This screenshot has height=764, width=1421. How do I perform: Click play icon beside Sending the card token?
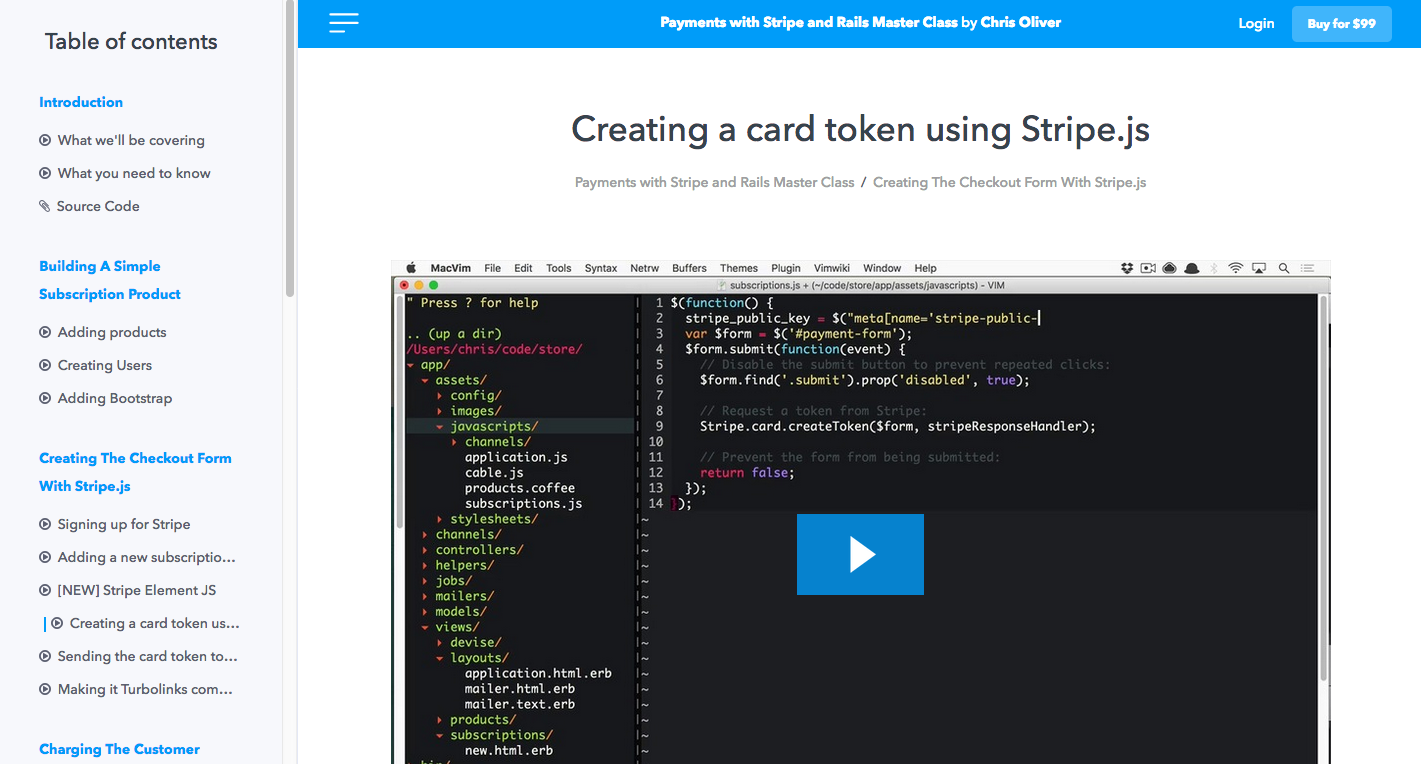point(45,656)
